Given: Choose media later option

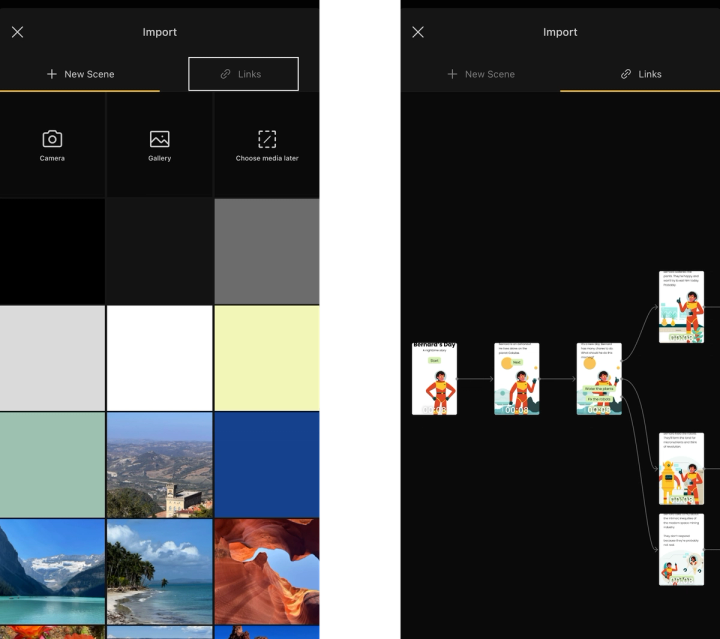Looking at the screenshot, I should [267, 145].
